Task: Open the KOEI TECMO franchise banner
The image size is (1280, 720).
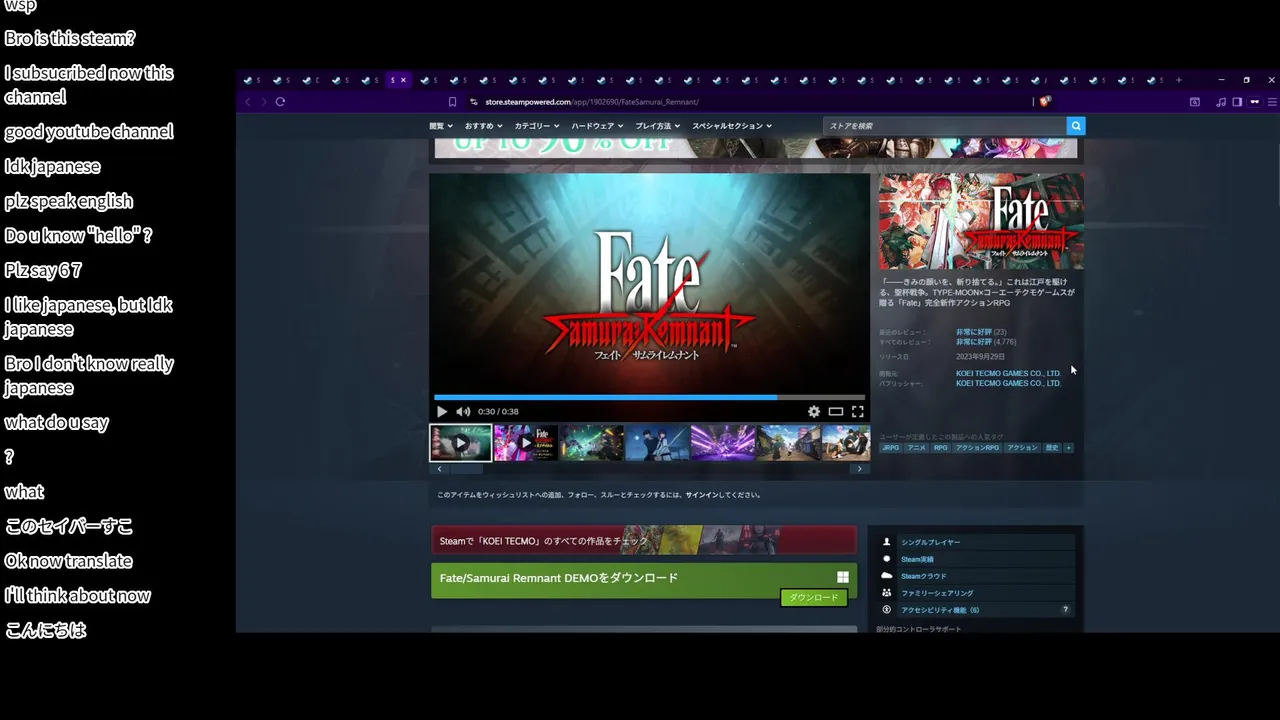Action: coord(644,540)
